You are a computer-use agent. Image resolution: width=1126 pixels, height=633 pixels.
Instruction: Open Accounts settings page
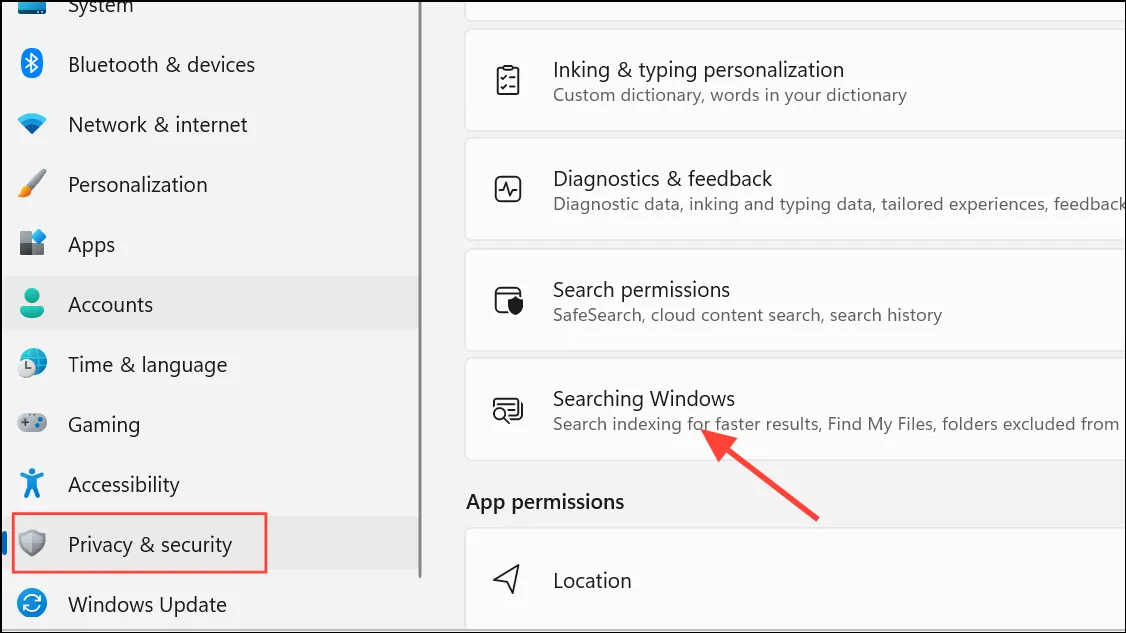coord(211,304)
